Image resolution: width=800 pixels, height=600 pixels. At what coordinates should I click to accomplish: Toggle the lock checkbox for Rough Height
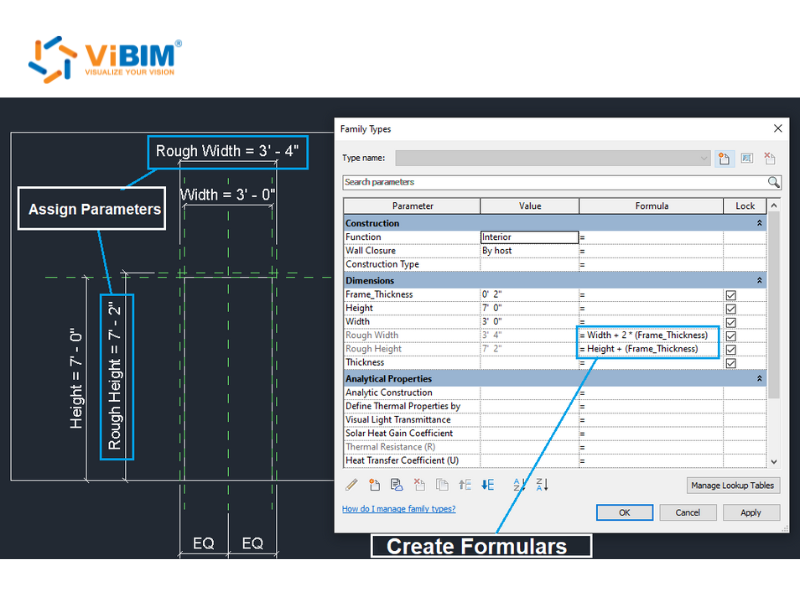point(731,349)
